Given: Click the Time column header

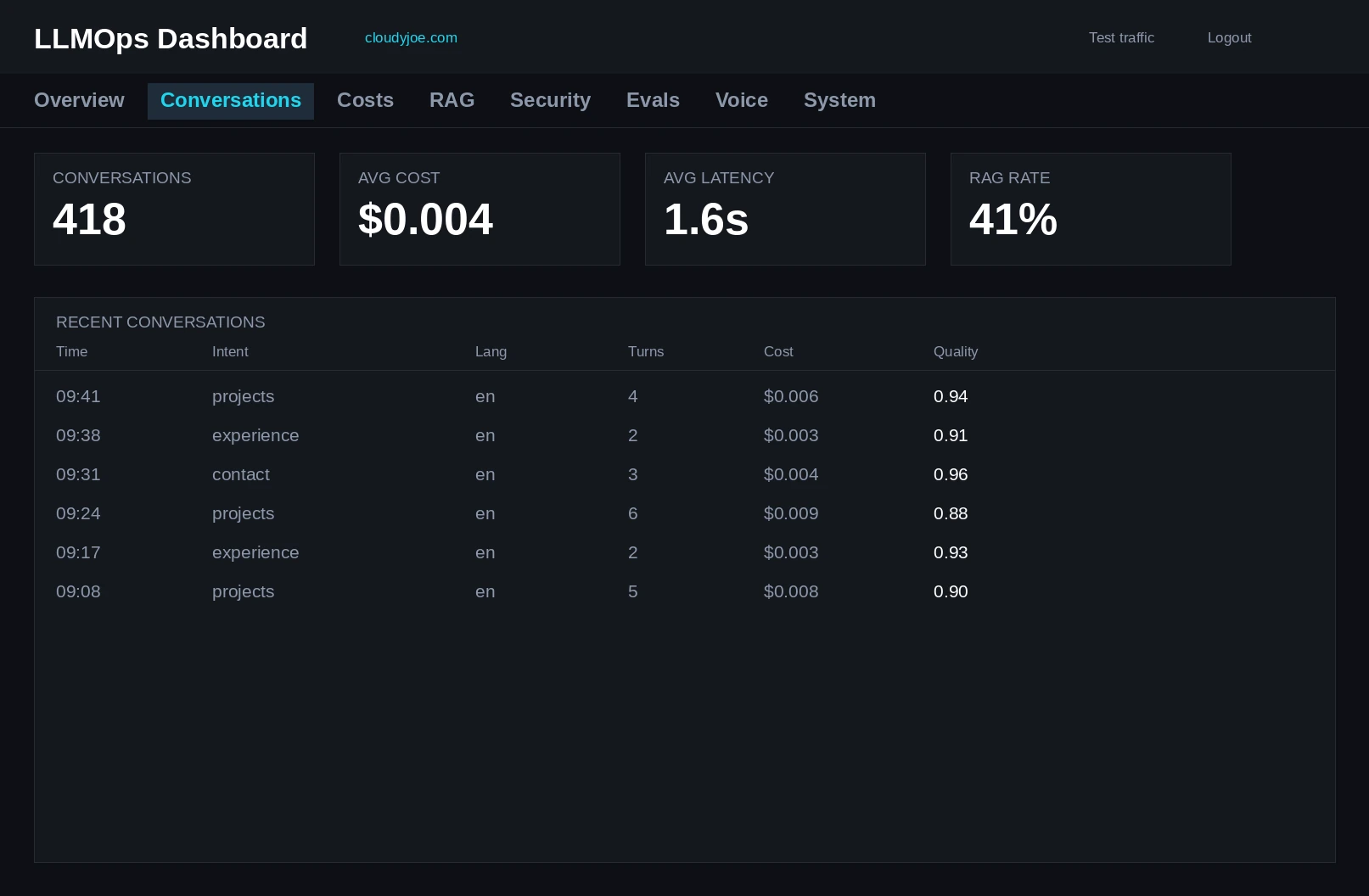Looking at the screenshot, I should pos(71,351).
